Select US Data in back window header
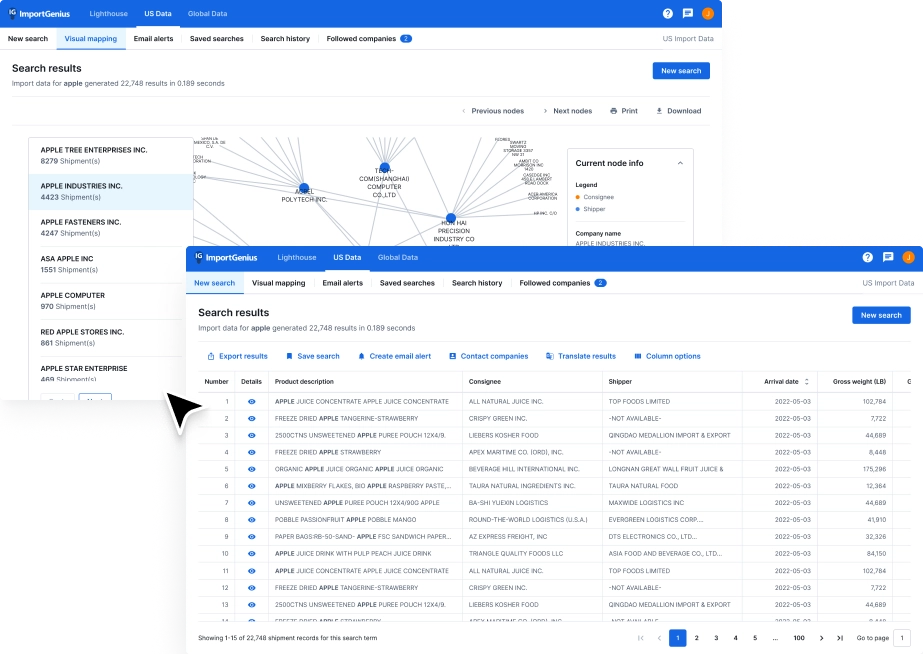Screen dimensions: 923x654 158,14
